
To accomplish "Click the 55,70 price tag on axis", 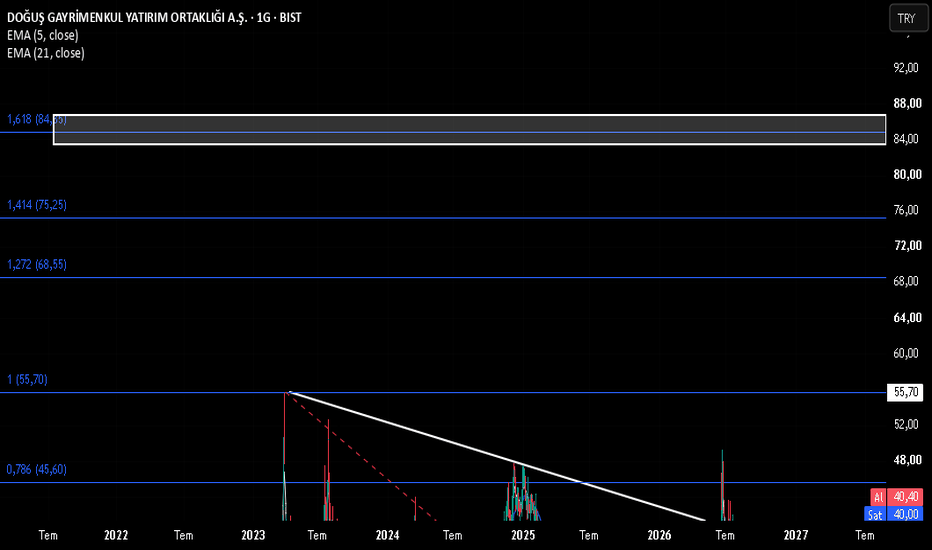I will (905, 392).
